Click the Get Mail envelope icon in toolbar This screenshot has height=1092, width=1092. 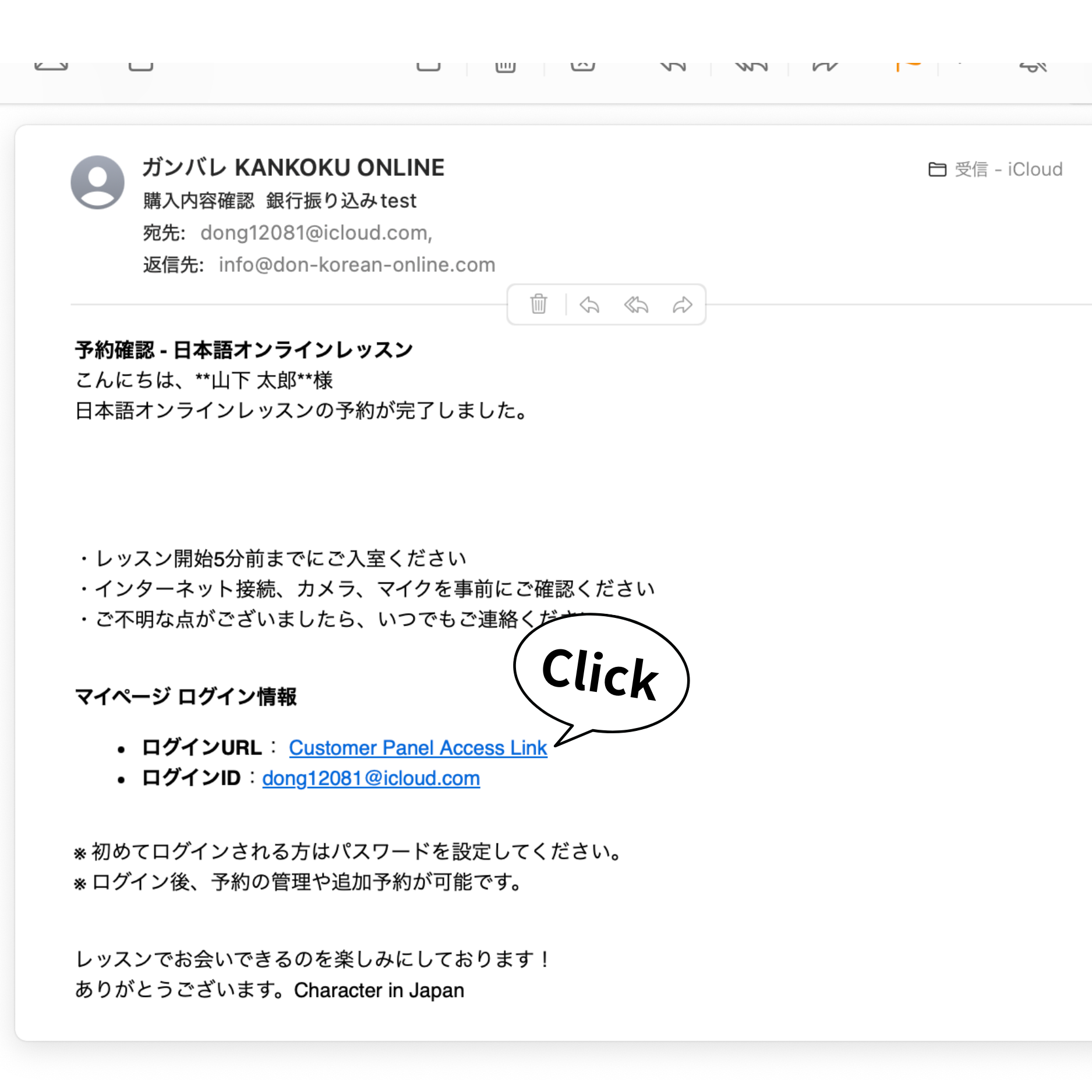(51, 65)
